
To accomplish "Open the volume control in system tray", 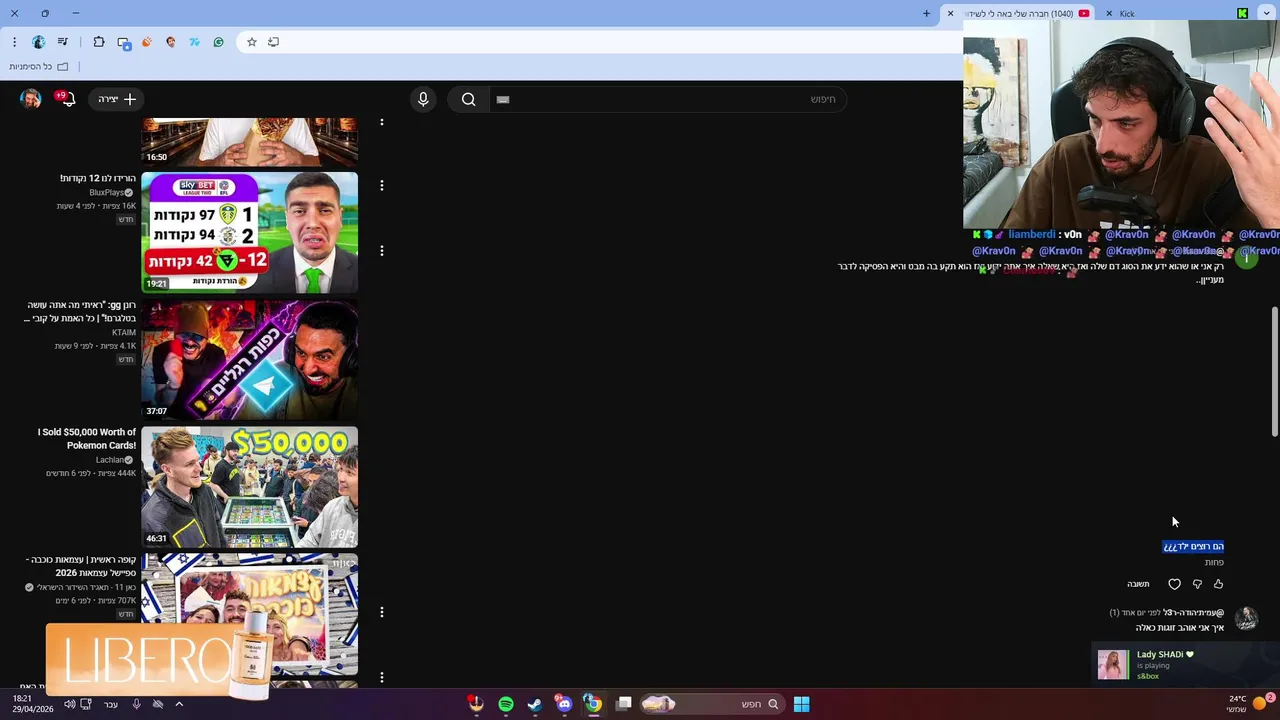I will tap(69, 704).
